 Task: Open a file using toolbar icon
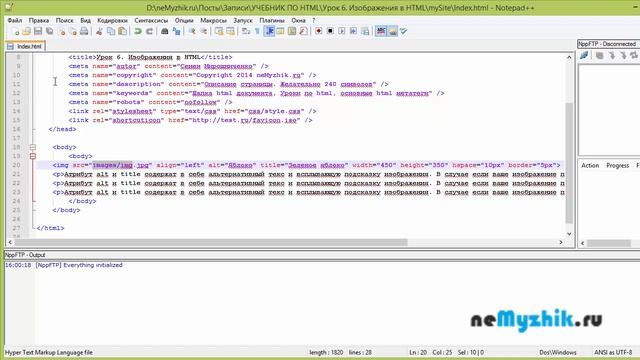click(x=27, y=31)
